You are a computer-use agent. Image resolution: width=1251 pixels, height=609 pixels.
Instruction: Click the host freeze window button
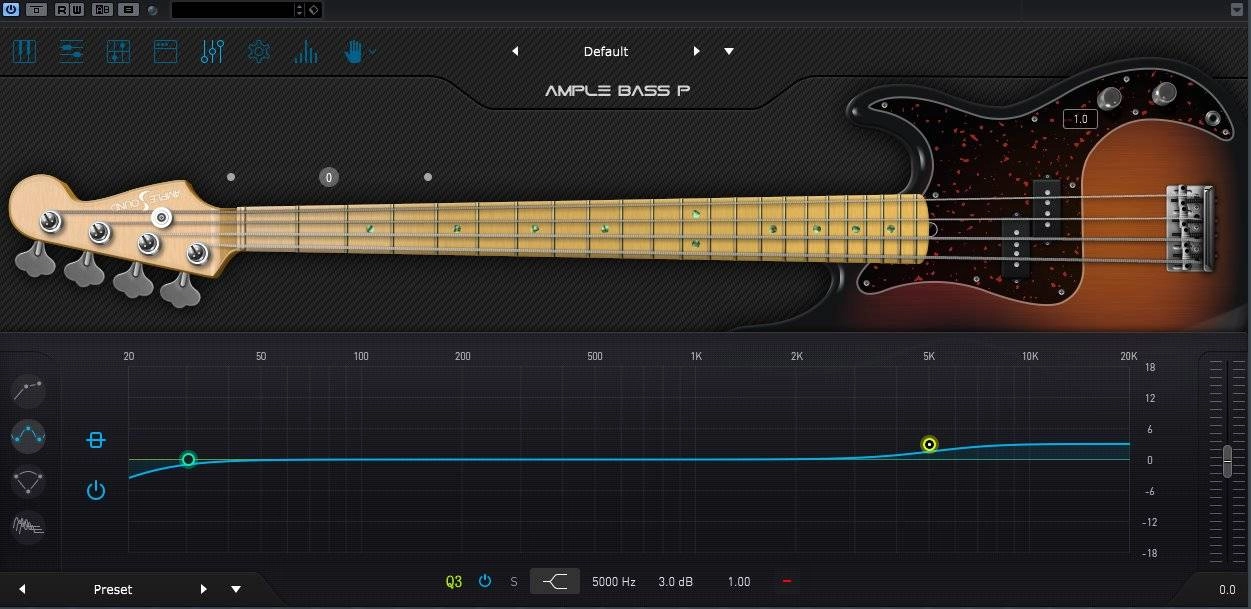pos(37,9)
